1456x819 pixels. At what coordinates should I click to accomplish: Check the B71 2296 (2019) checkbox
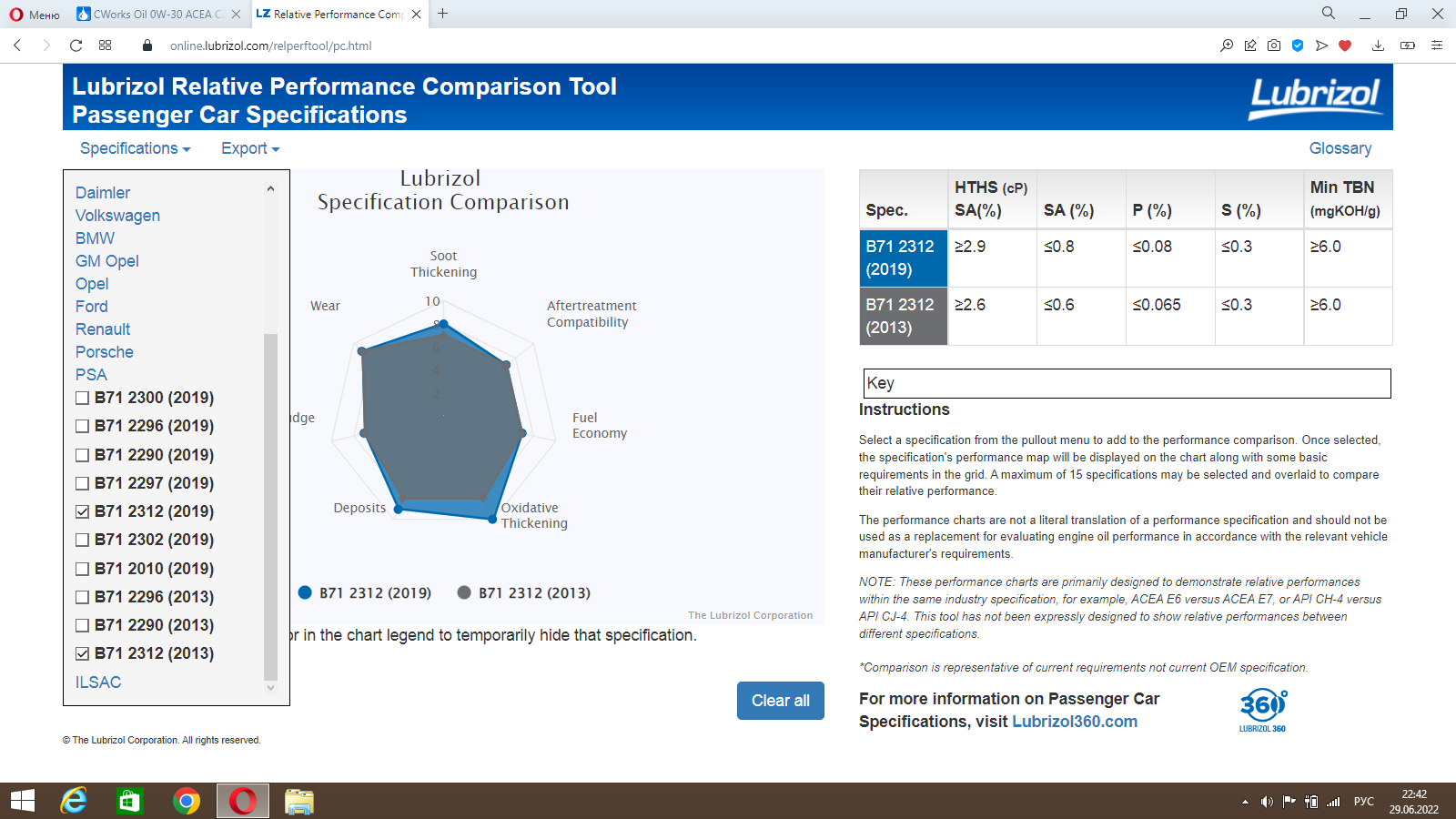pyautogui.click(x=83, y=426)
